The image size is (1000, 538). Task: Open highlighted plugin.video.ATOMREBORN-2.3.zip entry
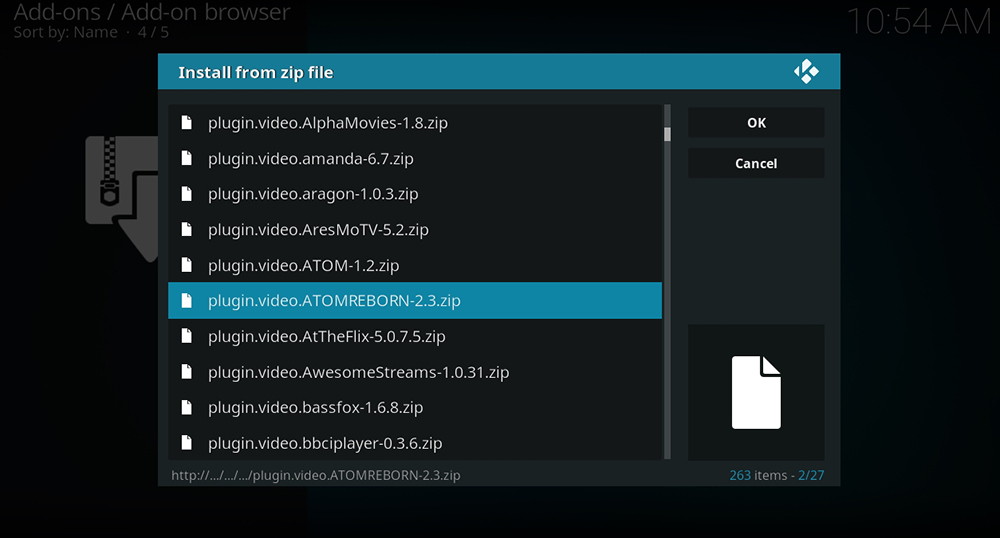click(415, 300)
